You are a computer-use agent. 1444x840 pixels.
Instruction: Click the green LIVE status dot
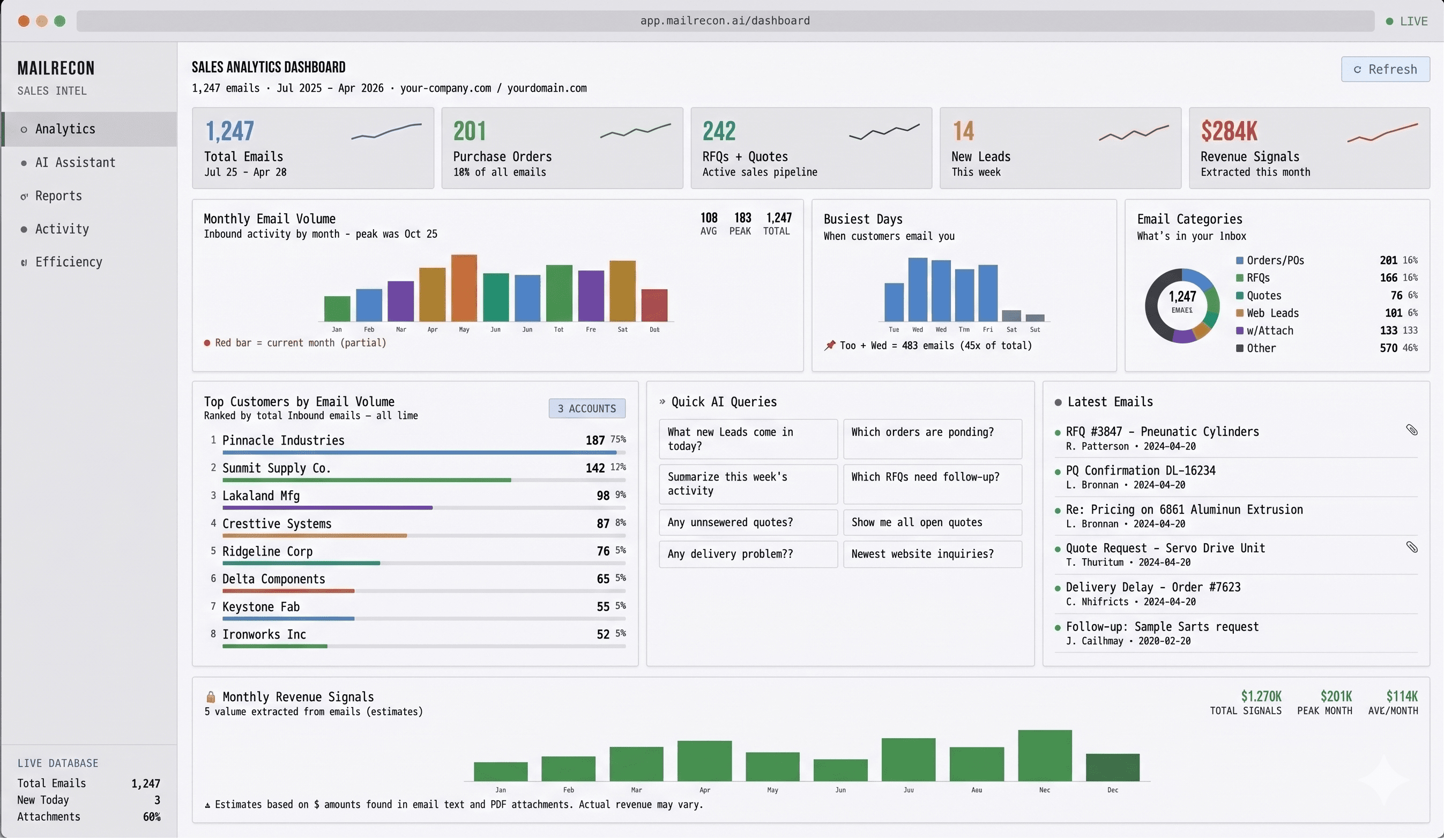pos(1389,21)
